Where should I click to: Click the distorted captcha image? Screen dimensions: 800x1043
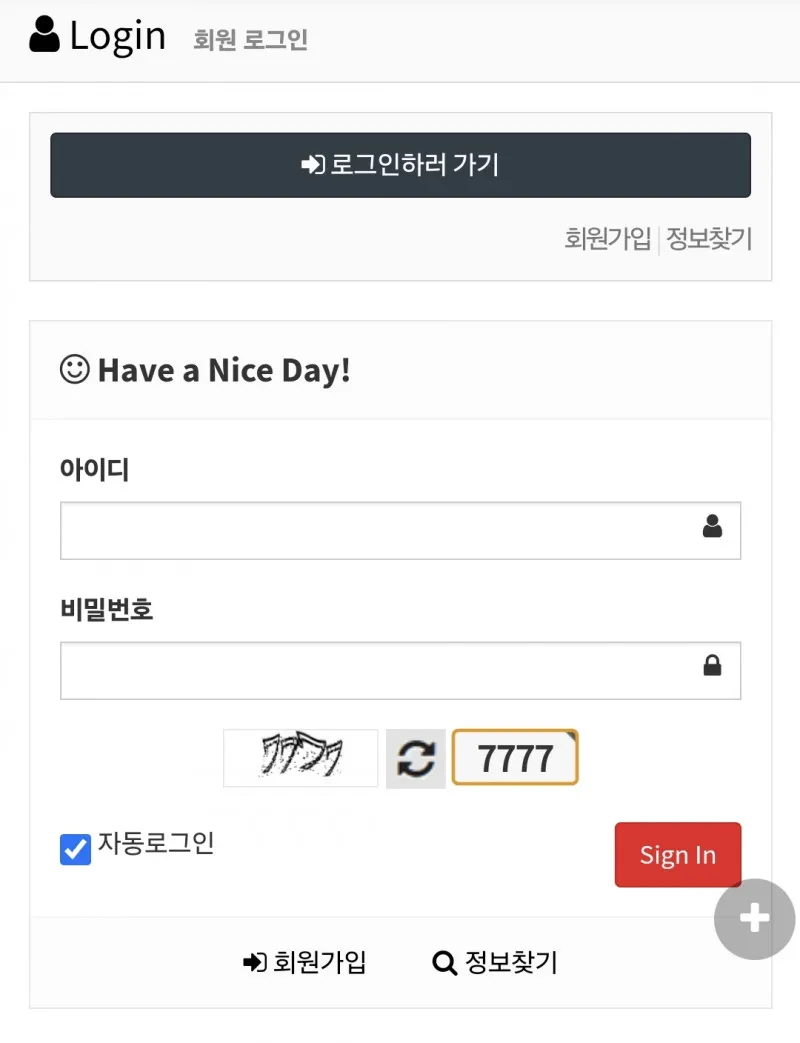coord(301,758)
